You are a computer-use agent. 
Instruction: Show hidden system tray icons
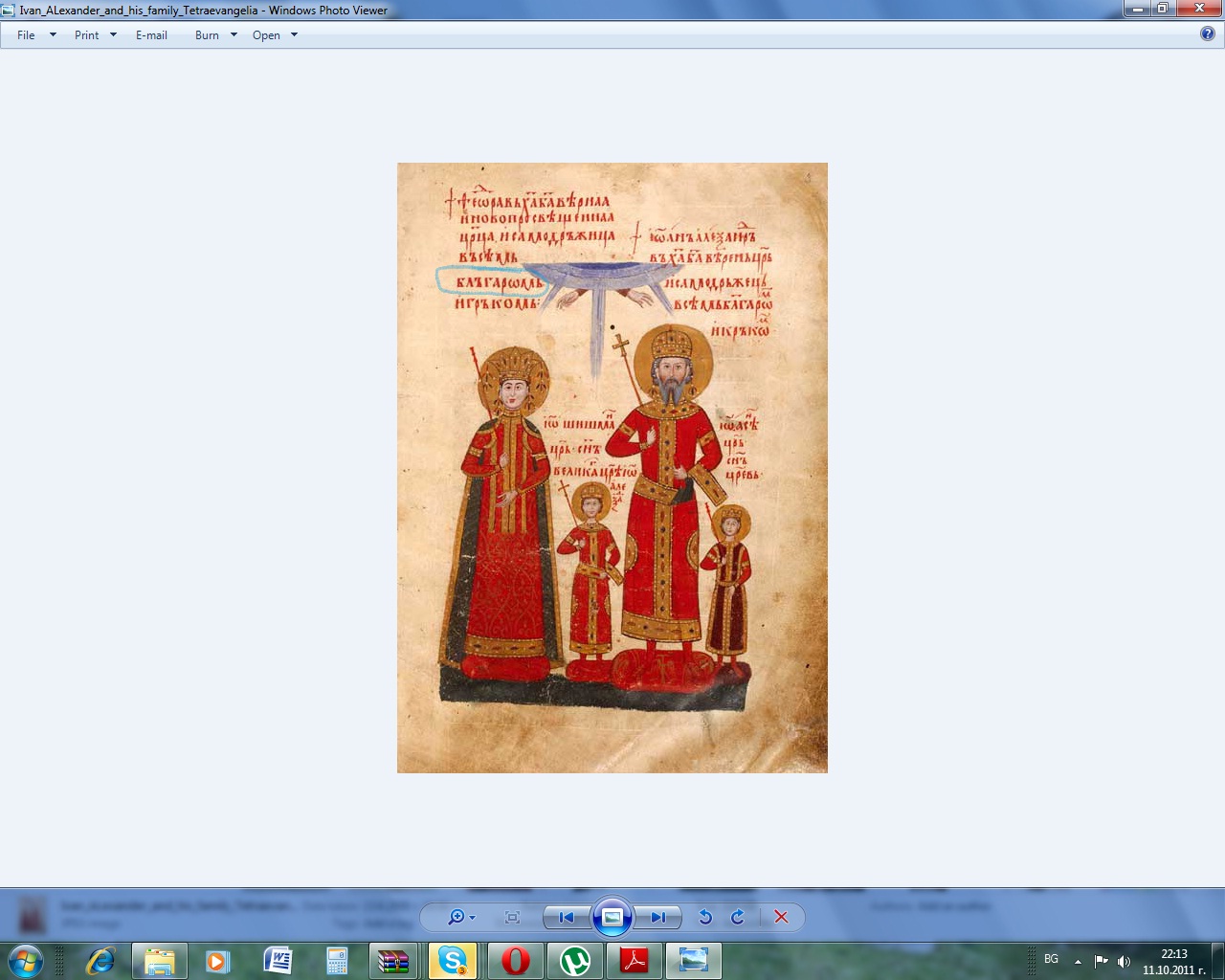(x=1078, y=961)
